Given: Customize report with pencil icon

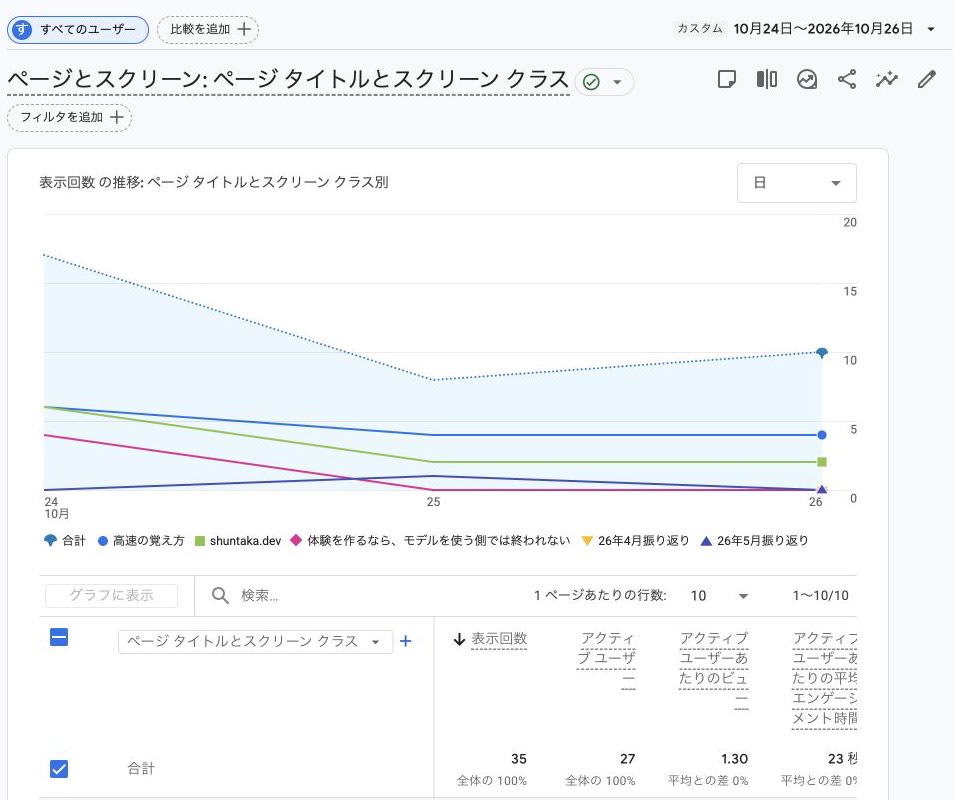Looking at the screenshot, I should (927, 79).
